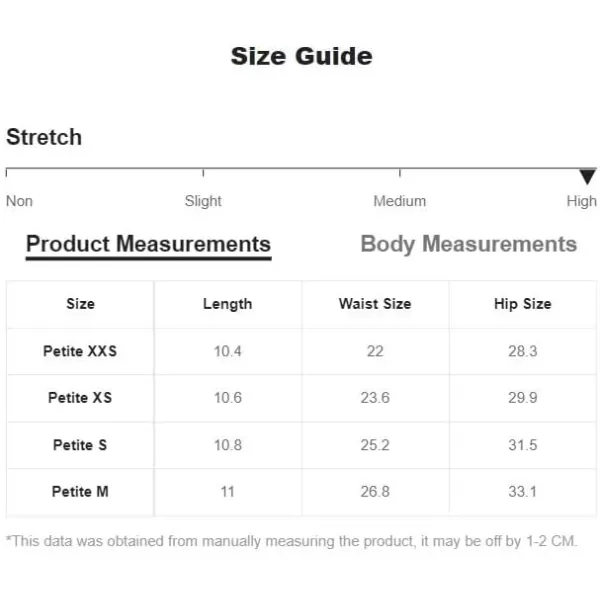This screenshot has width=600, height=600.
Task: Click the High stretch triangle marker
Action: click(x=587, y=177)
